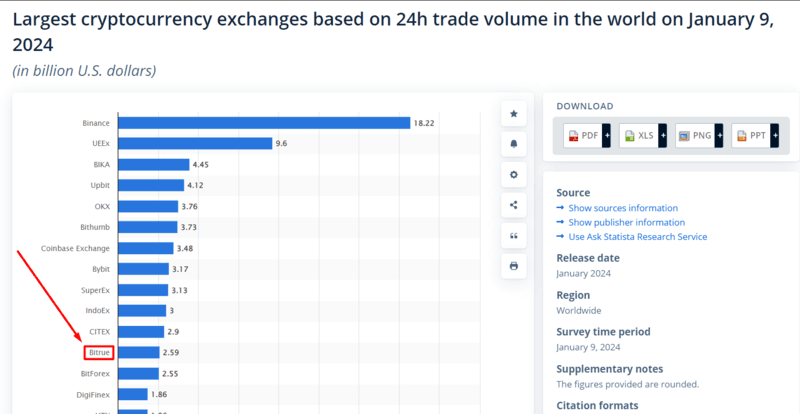800x414 pixels.
Task: Click the 3.73 value label
Action: 189,227
